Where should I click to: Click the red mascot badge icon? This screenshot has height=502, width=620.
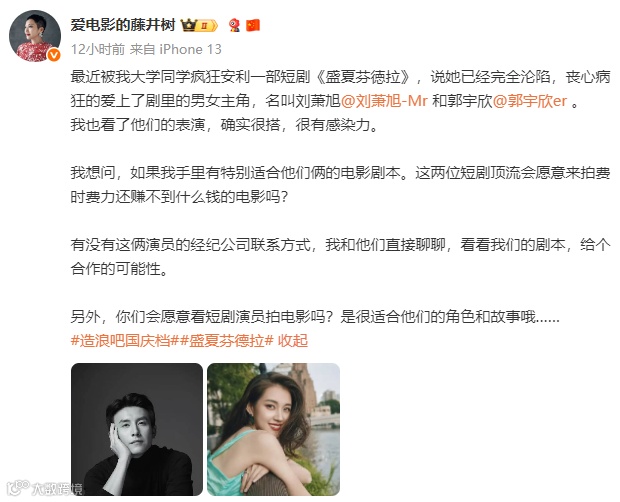(234, 26)
